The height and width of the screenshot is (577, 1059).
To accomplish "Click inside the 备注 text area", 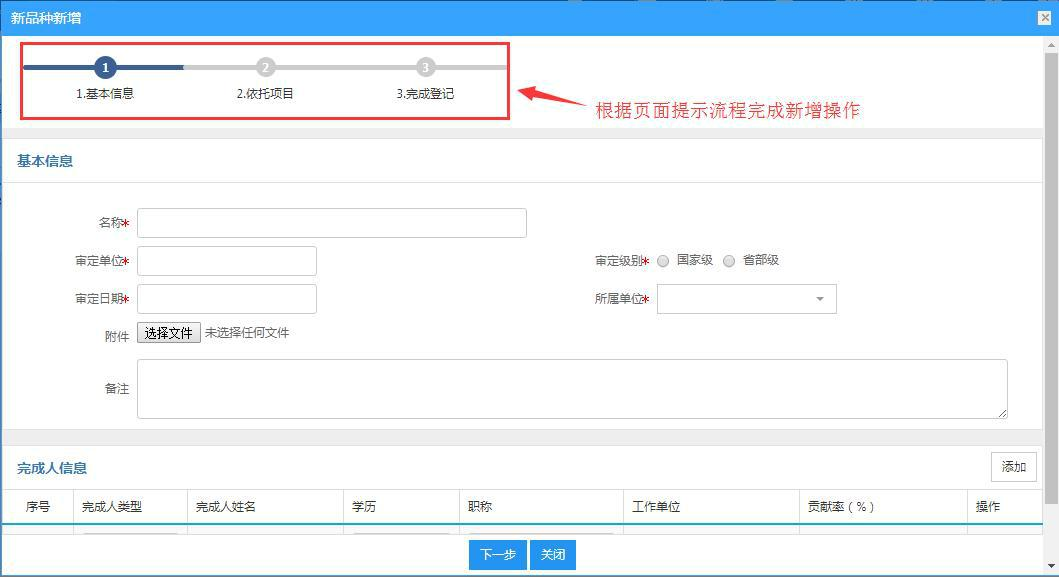I will 572,389.
